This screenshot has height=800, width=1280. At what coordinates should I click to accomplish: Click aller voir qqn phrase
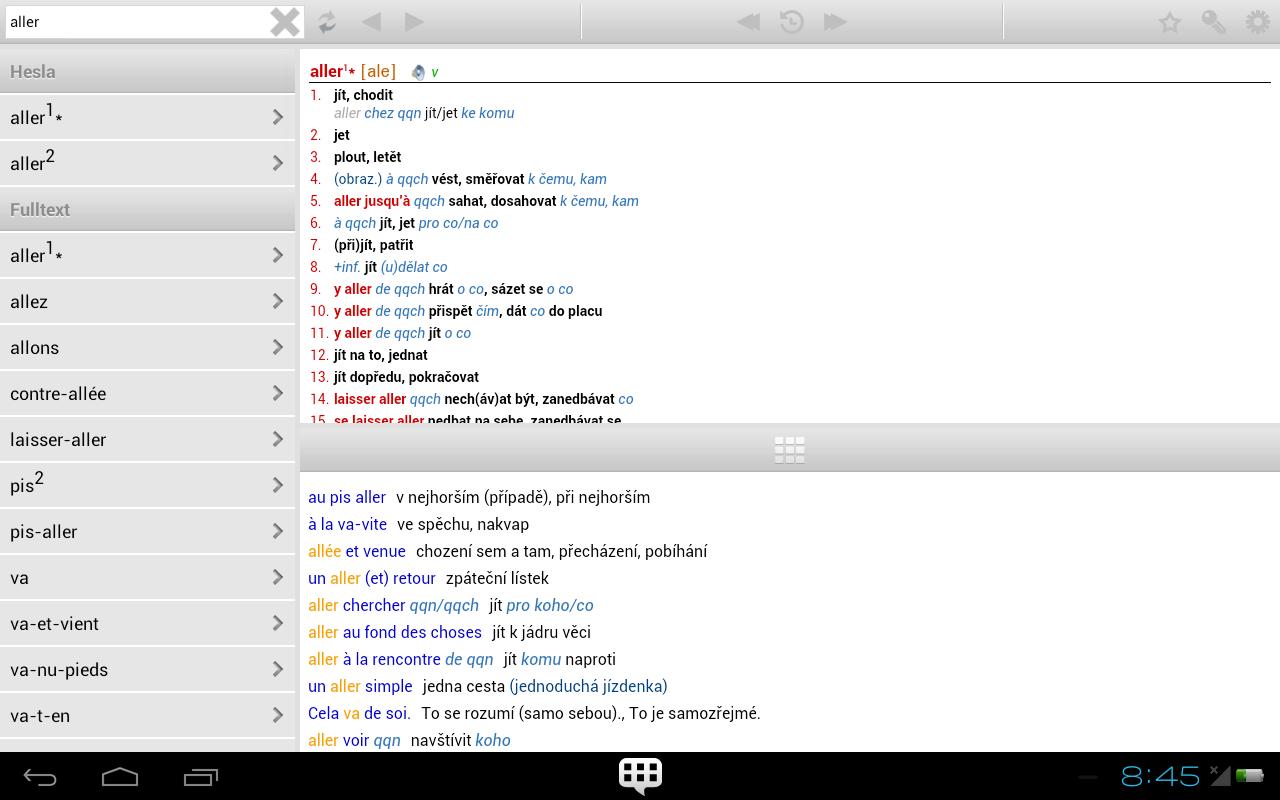[x=354, y=740]
